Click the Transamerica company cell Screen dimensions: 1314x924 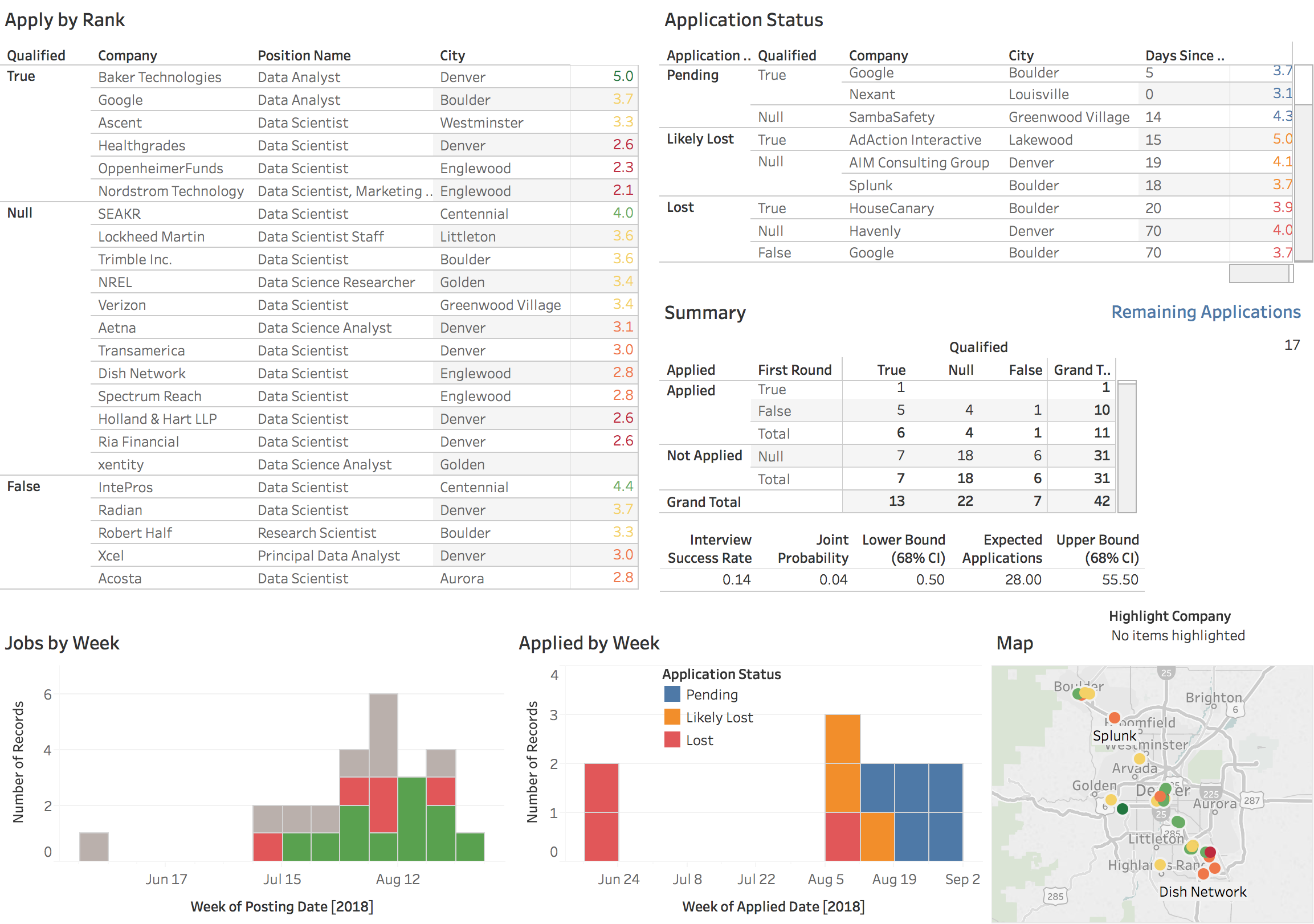click(x=141, y=351)
